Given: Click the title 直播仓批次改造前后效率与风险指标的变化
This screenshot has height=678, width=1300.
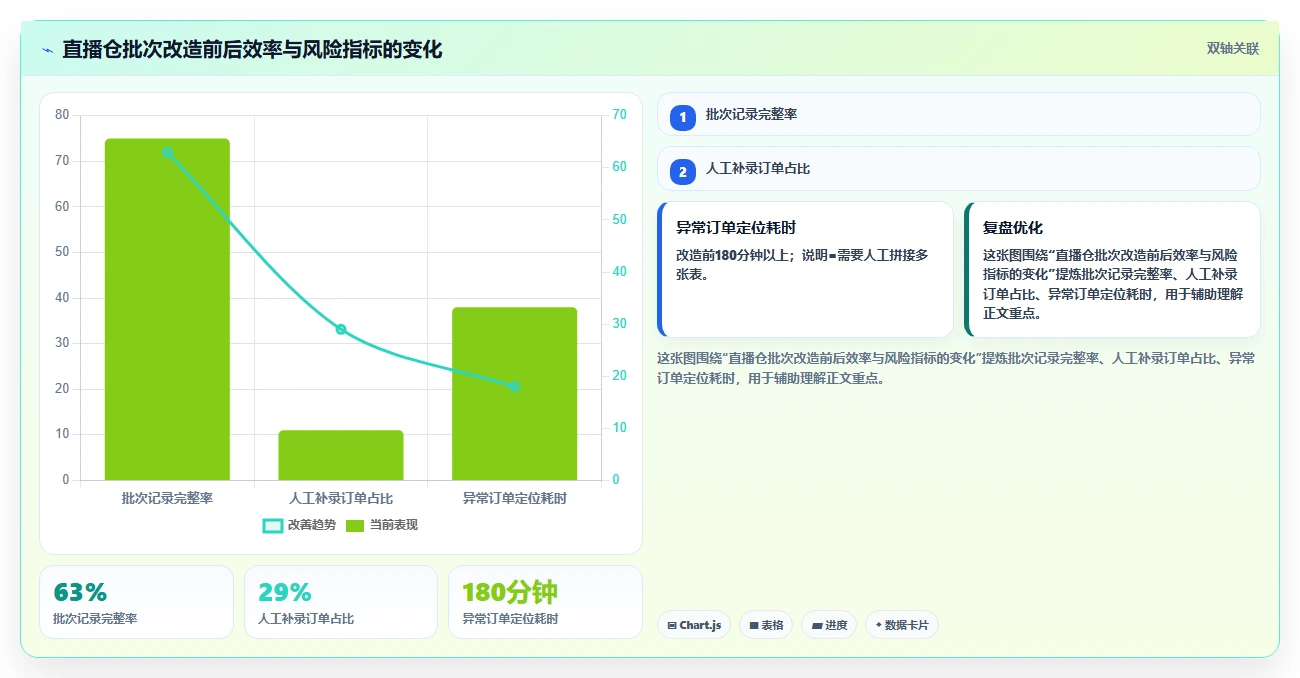Looking at the screenshot, I should tap(252, 49).
